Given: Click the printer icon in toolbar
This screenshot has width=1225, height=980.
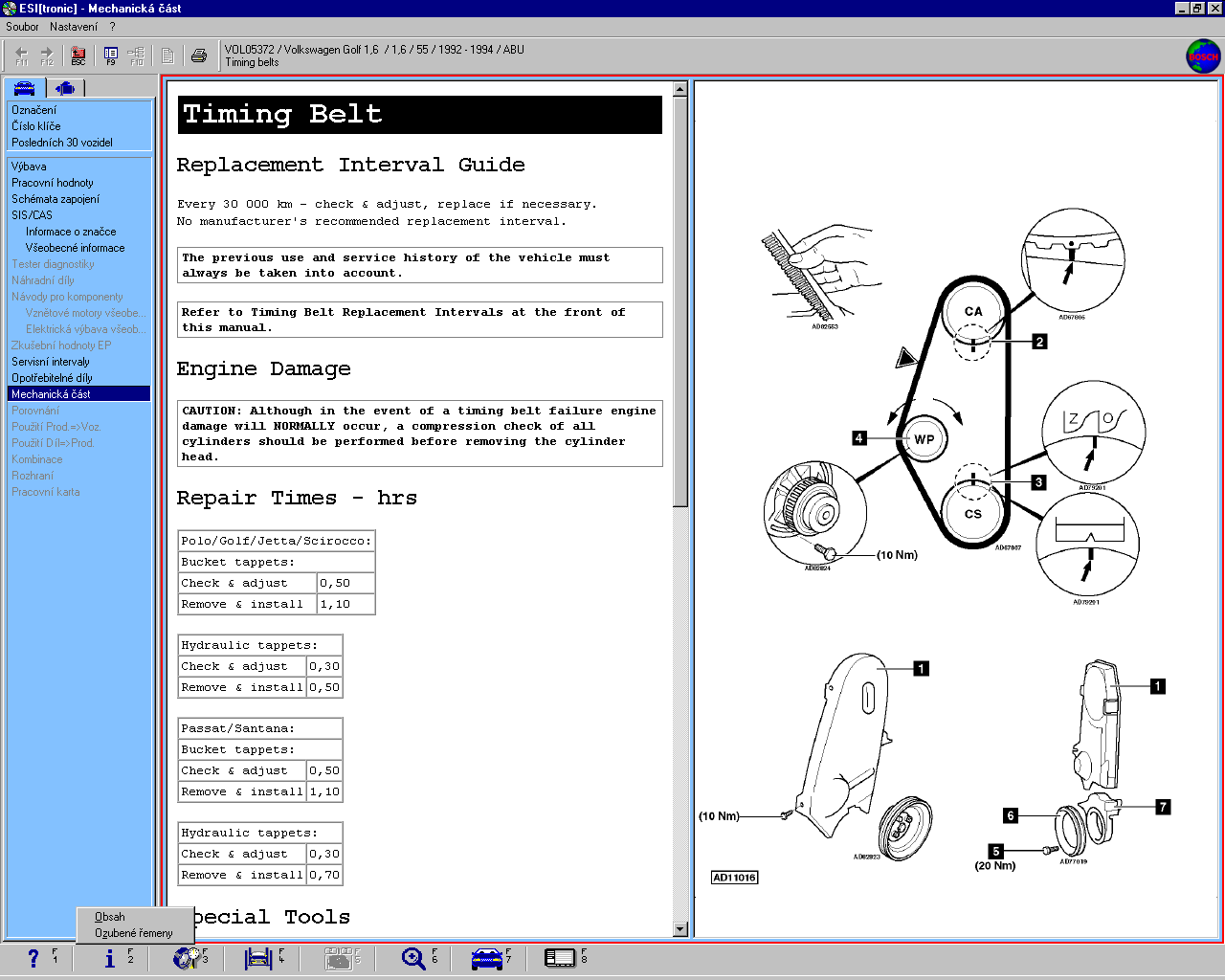Looking at the screenshot, I should (x=199, y=56).
